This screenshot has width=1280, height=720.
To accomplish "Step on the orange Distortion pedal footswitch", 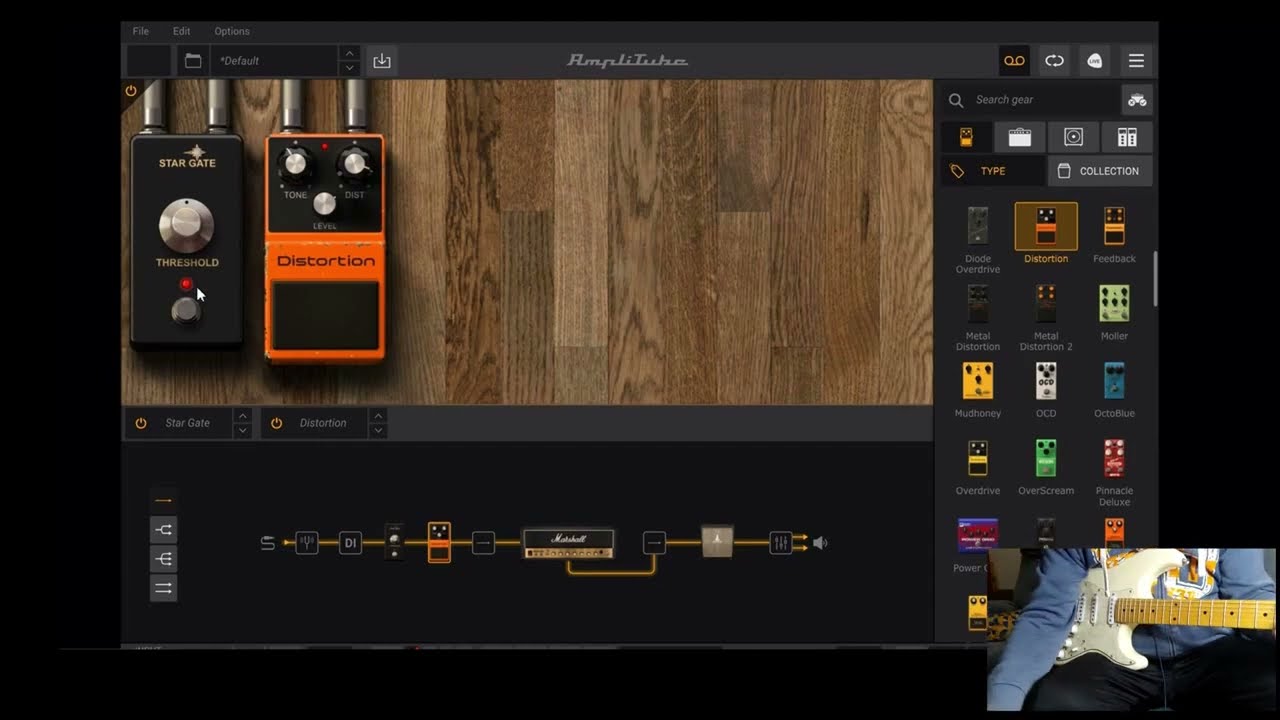I will click(325, 315).
